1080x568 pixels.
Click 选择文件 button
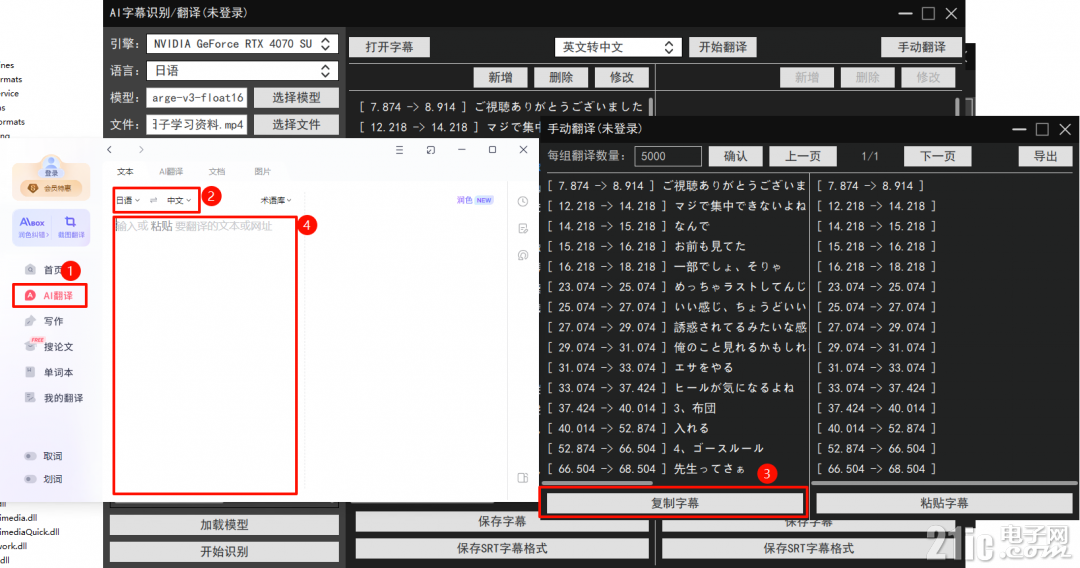click(x=296, y=125)
